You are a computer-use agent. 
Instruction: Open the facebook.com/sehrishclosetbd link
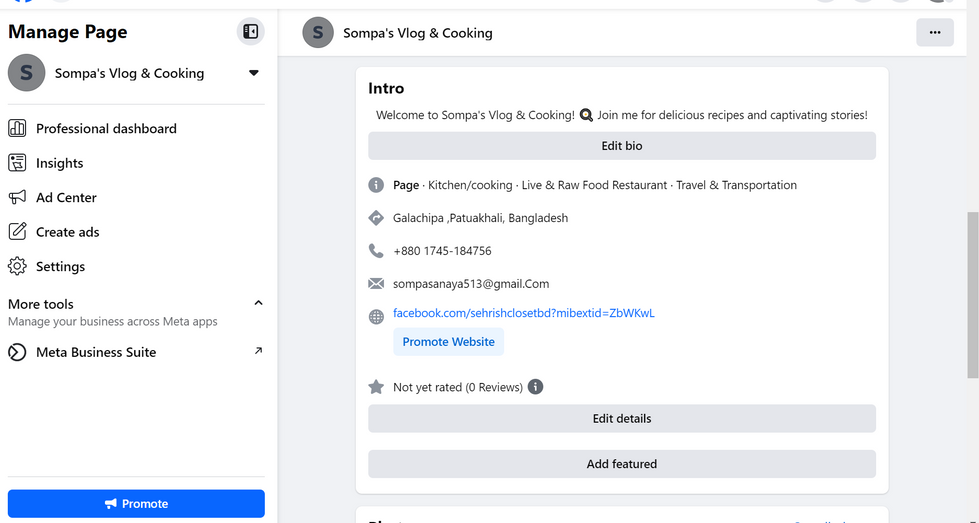click(x=524, y=313)
